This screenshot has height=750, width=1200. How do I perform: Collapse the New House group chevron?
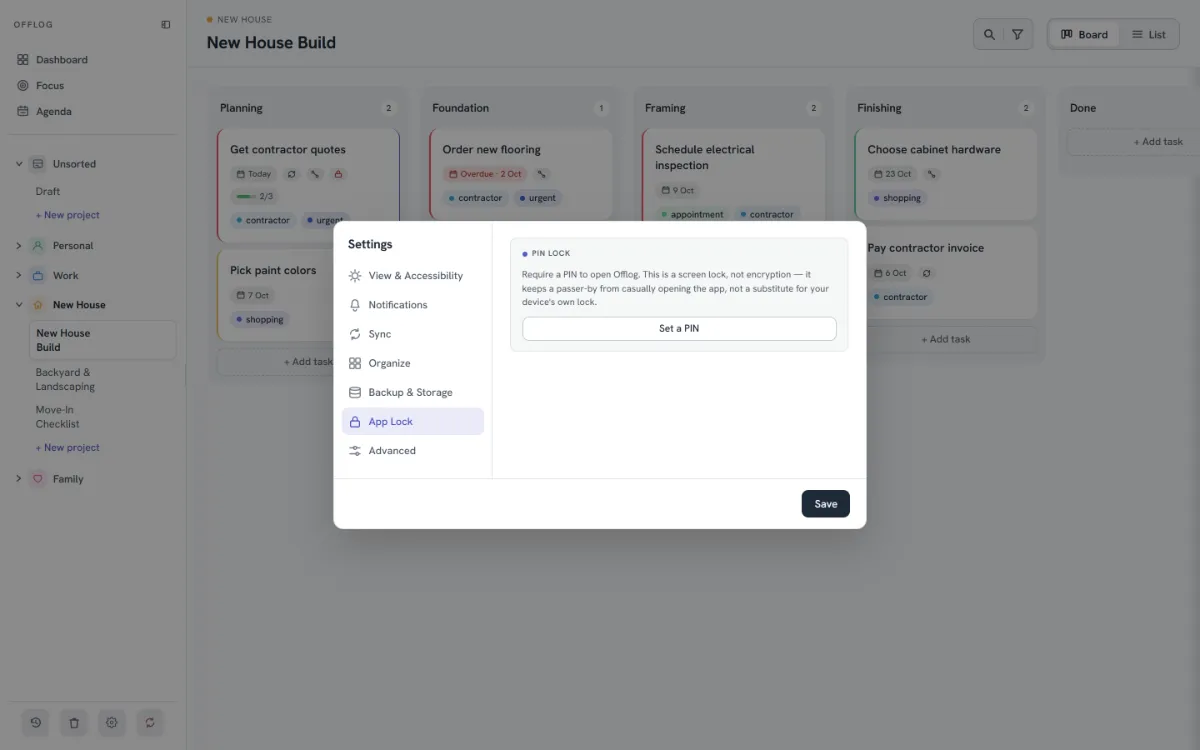pos(19,305)
